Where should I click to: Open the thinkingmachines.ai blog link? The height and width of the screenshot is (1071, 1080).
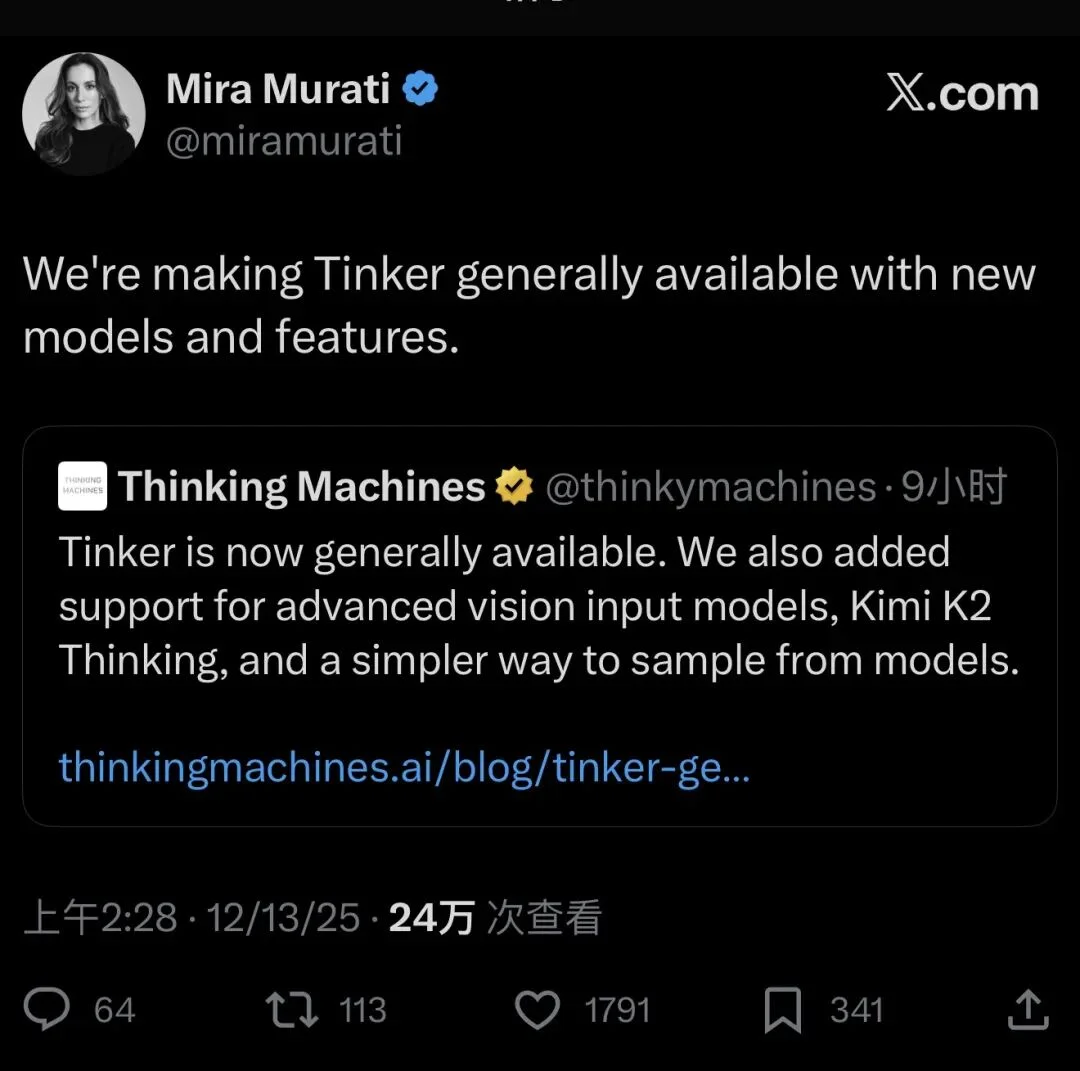pos(403,767)
